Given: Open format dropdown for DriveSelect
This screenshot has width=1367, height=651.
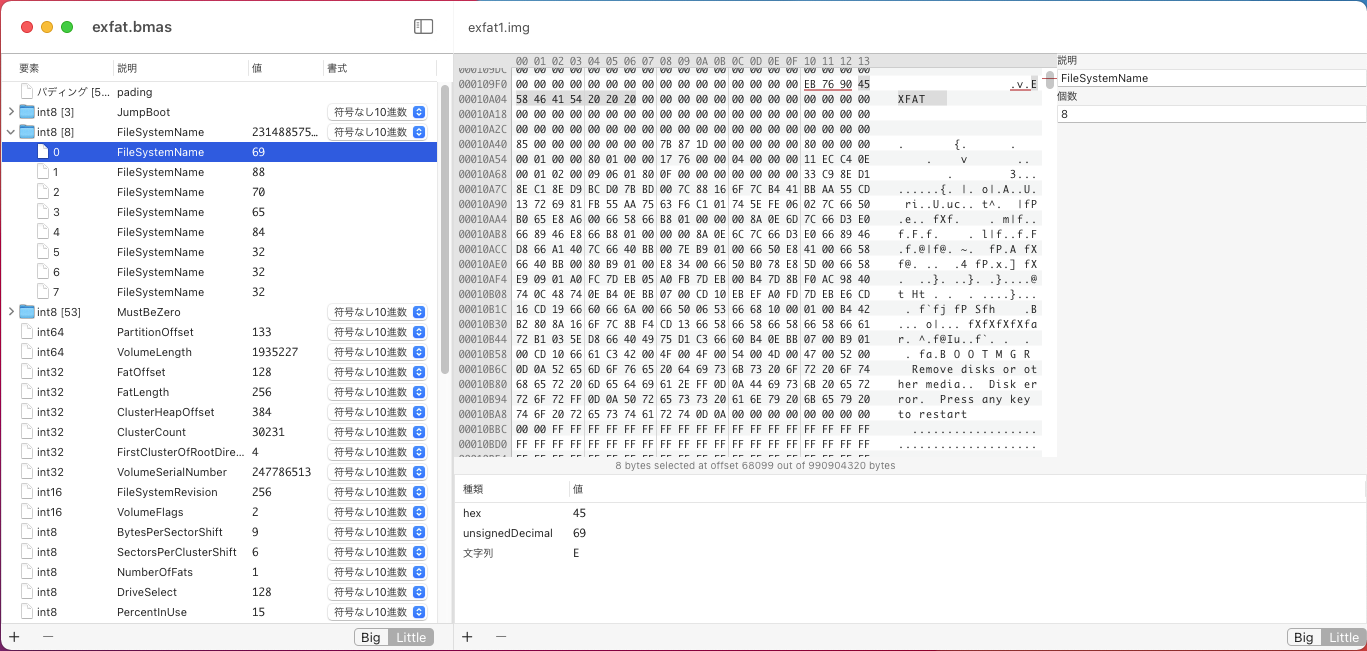Looking at the screenshot, I should point(378,592).
